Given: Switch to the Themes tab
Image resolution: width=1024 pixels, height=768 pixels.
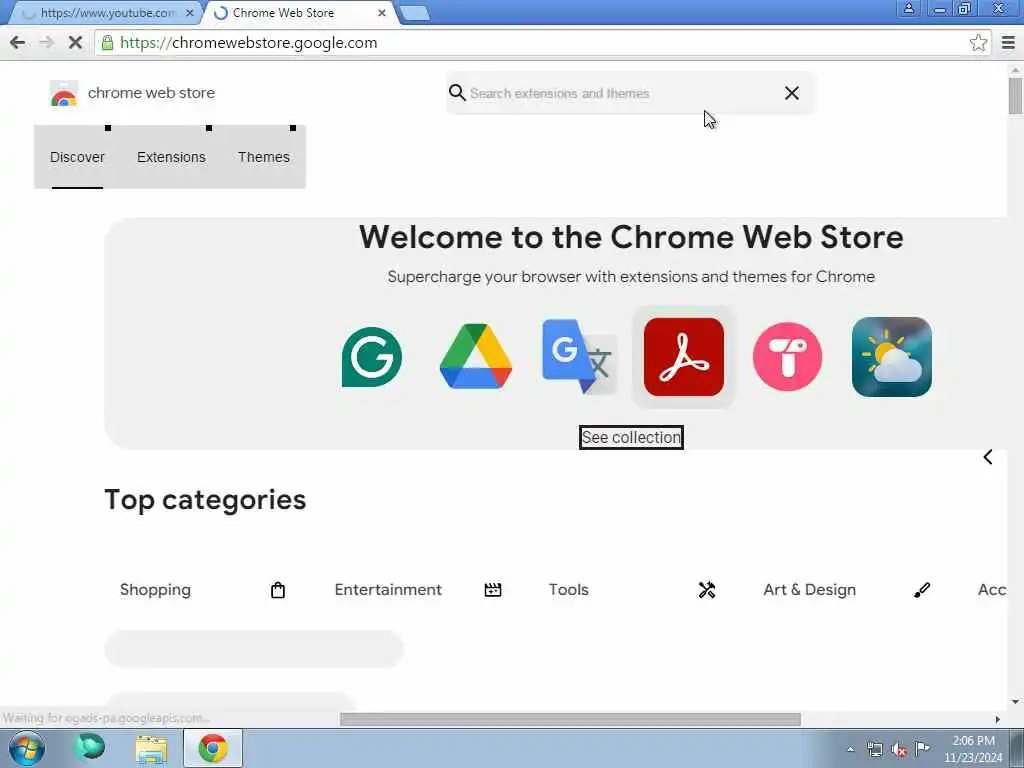Looking at the screenshot, I should (263, 157).
